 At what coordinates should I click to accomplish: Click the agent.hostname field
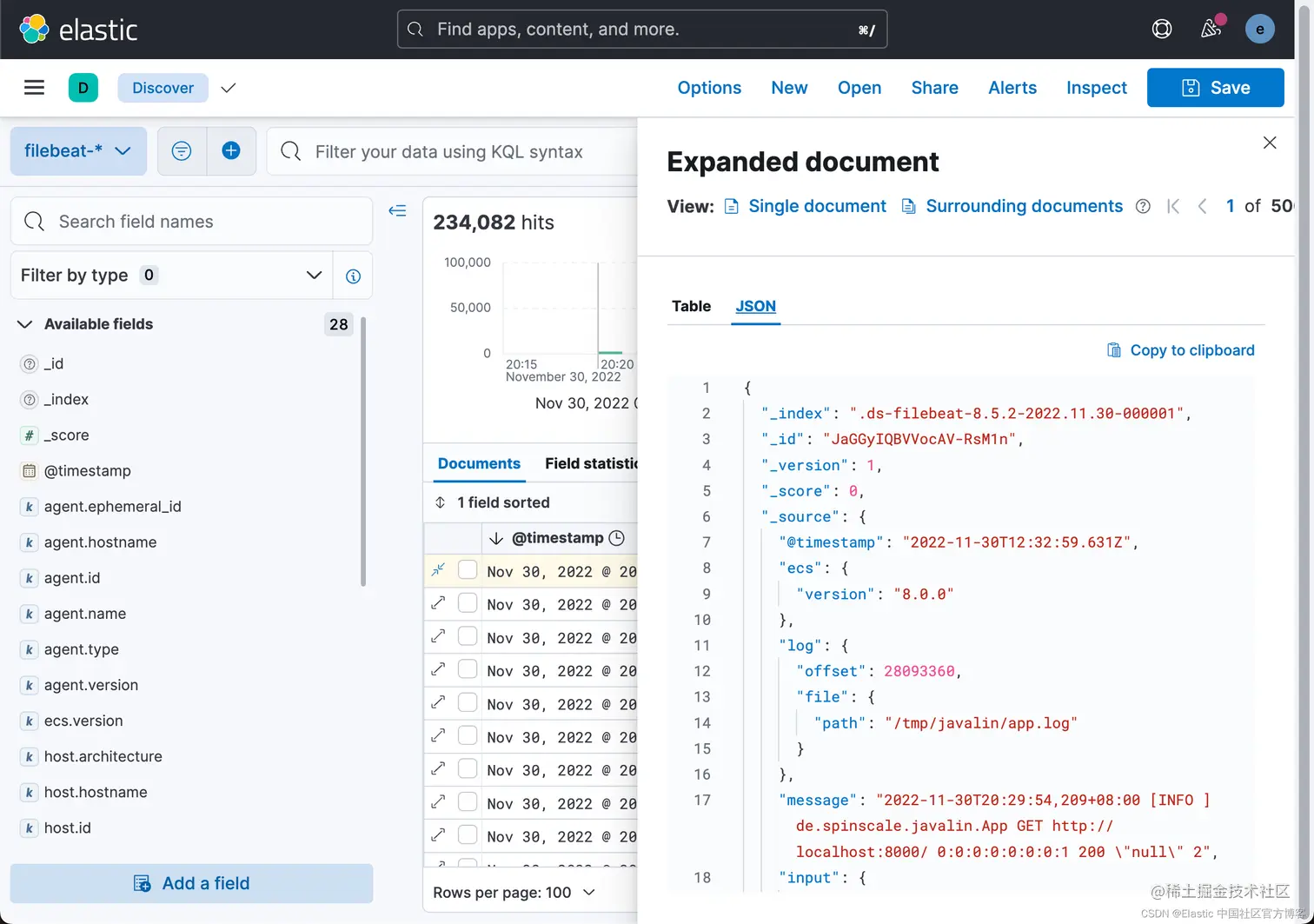pyautogui.click(x=101, y=542)
